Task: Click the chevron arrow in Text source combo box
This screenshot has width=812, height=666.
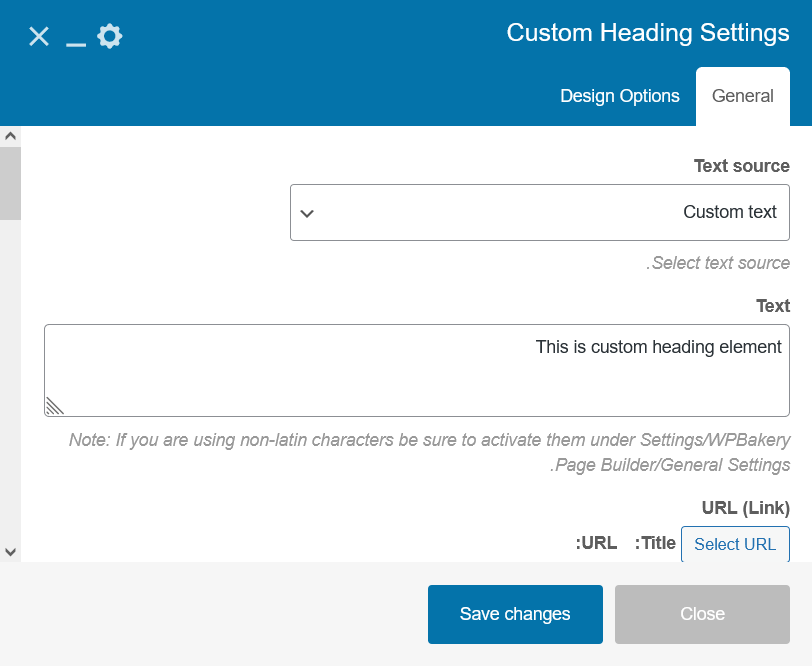Action: click(x=307, y=213)
